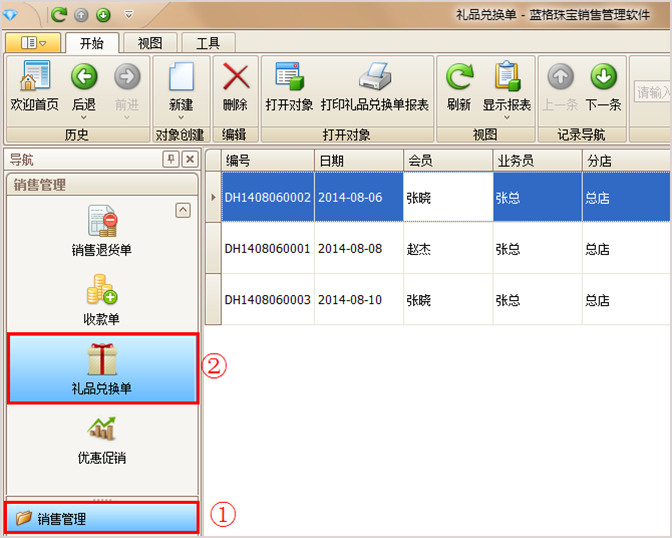The height and width of the screenshot is (538, 672).
Task: Select 礼品兑换单 gift box item
Action: [103, 369]
